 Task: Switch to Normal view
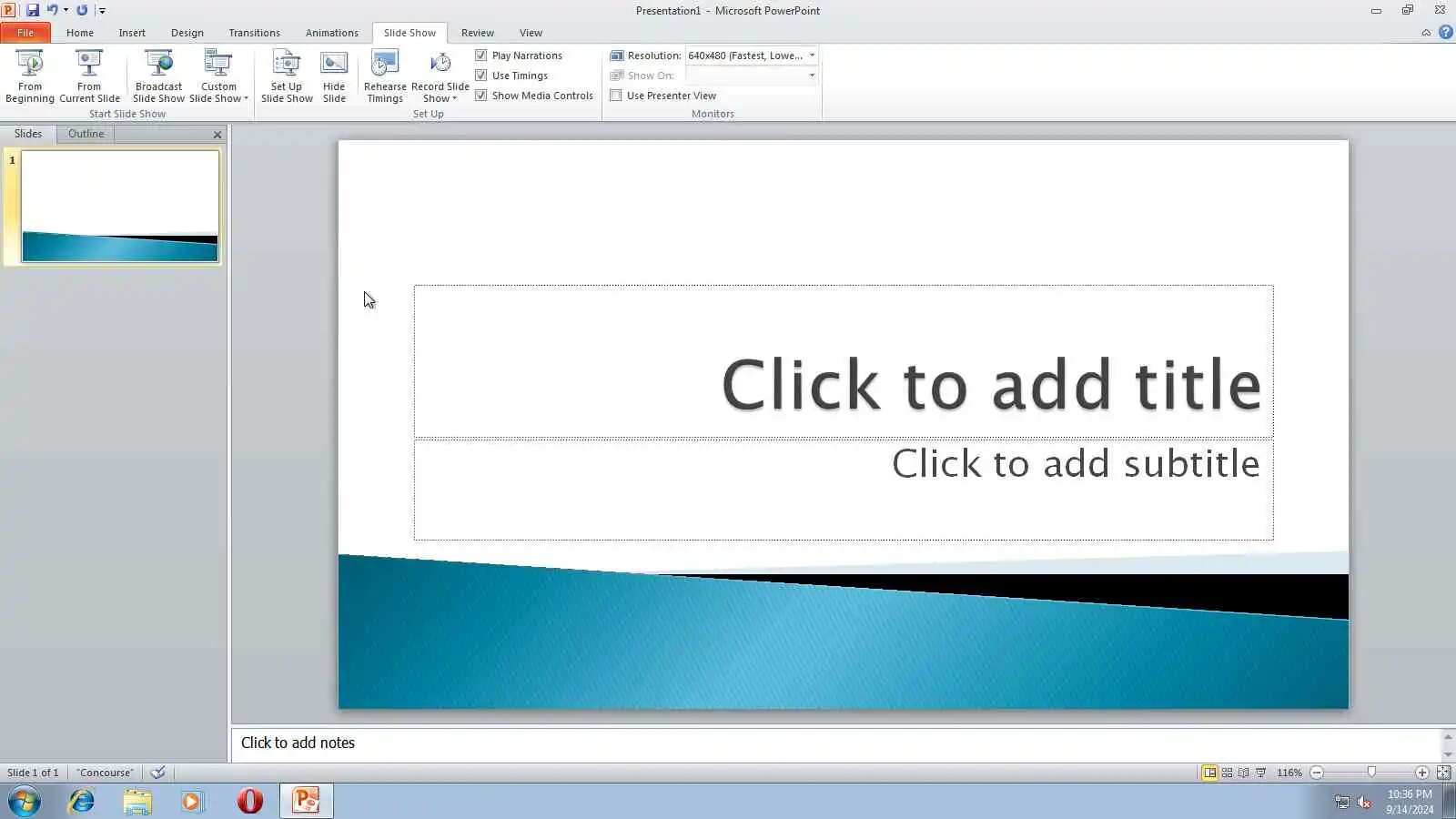(x=1209, y=773)
